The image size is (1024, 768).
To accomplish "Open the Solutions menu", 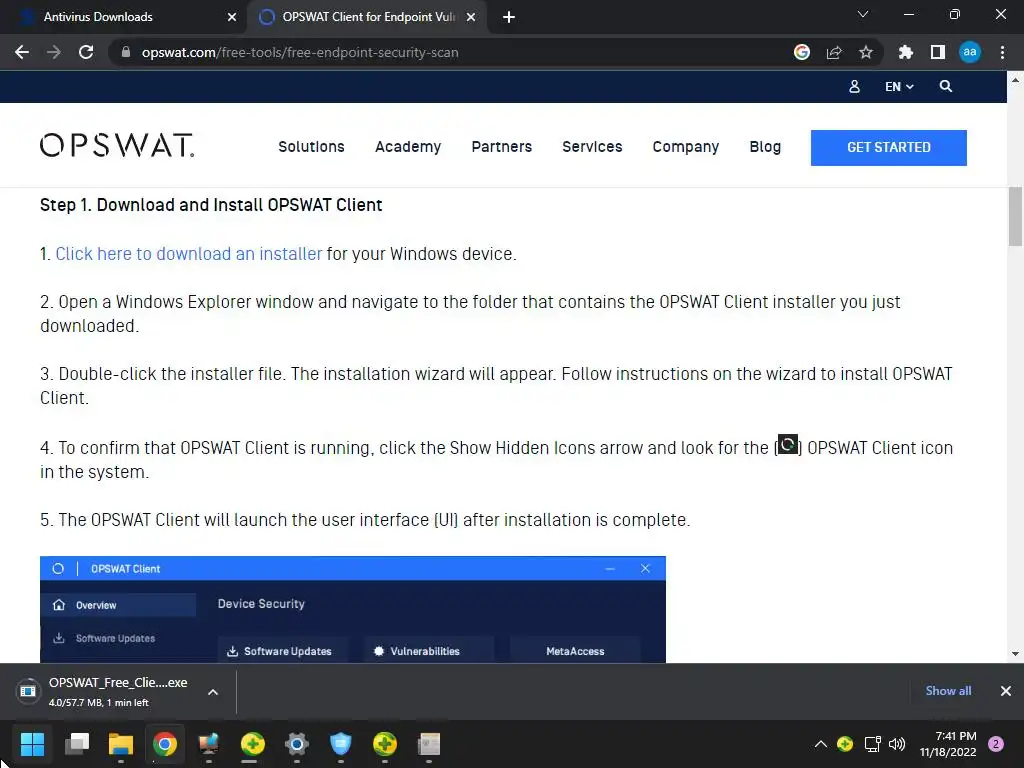I will click(x=311, y=147).
